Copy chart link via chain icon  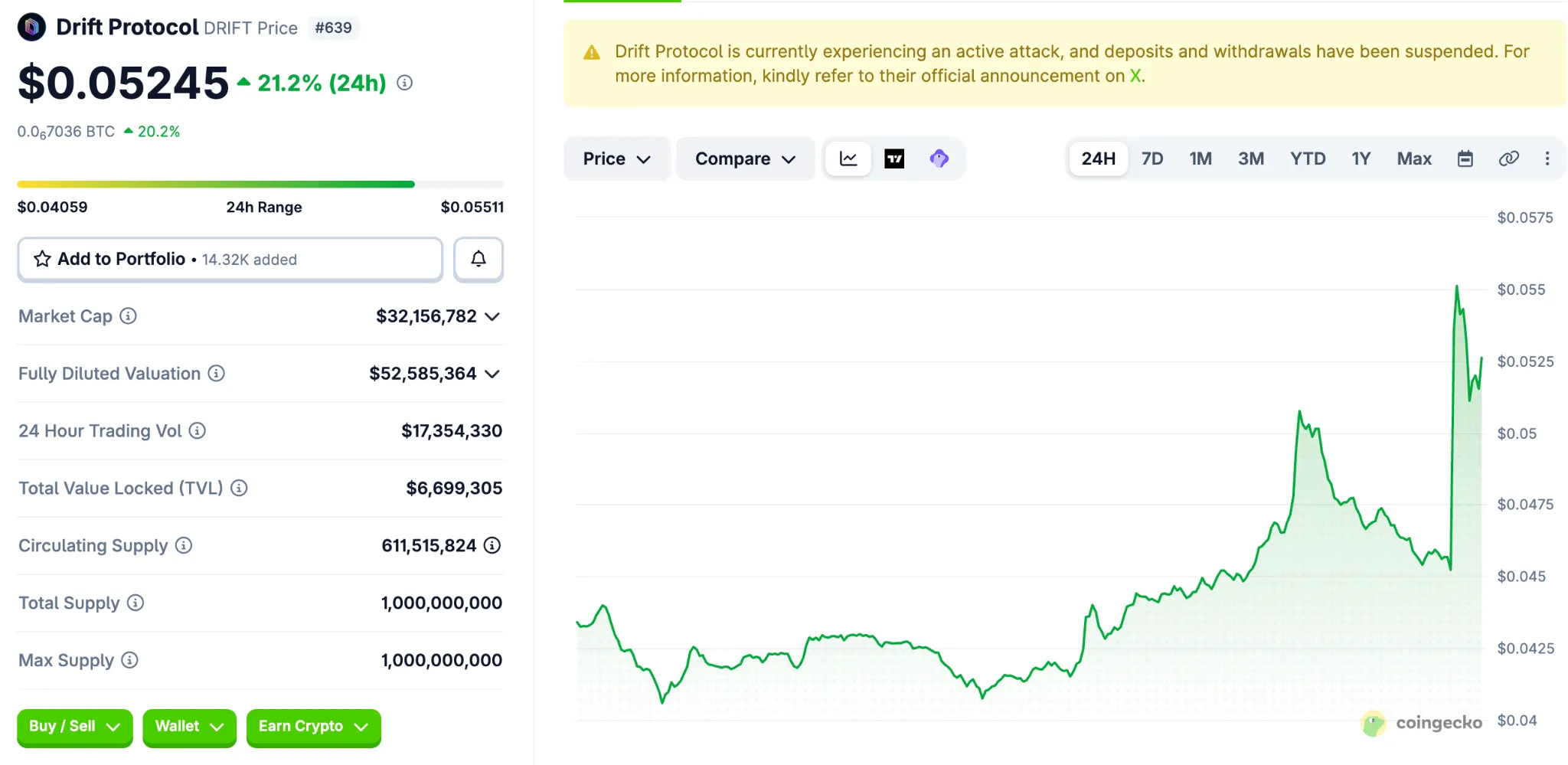point(1508,159)
